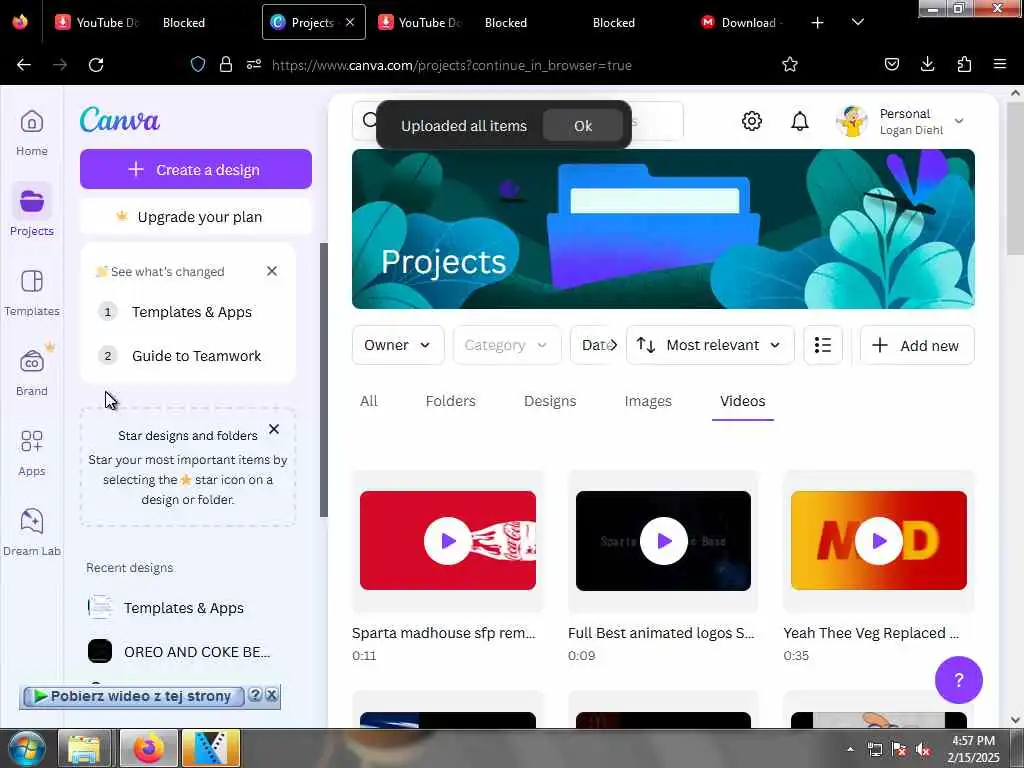Viewport: 1024px width, 768px height.
Task: Play the Sparta madhouse sfp video
Action: 447,540
